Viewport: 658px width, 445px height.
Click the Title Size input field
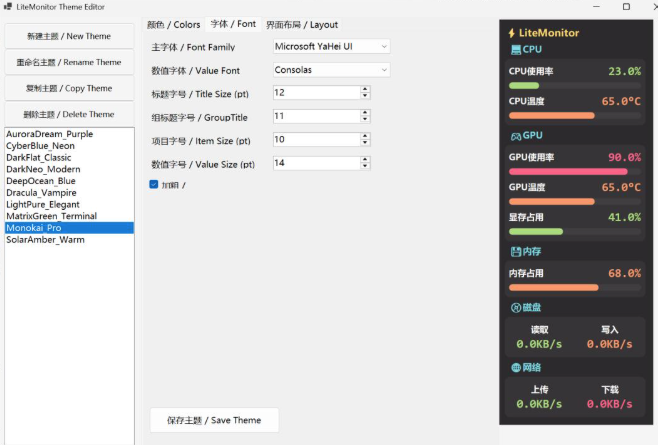click(317, 92)
